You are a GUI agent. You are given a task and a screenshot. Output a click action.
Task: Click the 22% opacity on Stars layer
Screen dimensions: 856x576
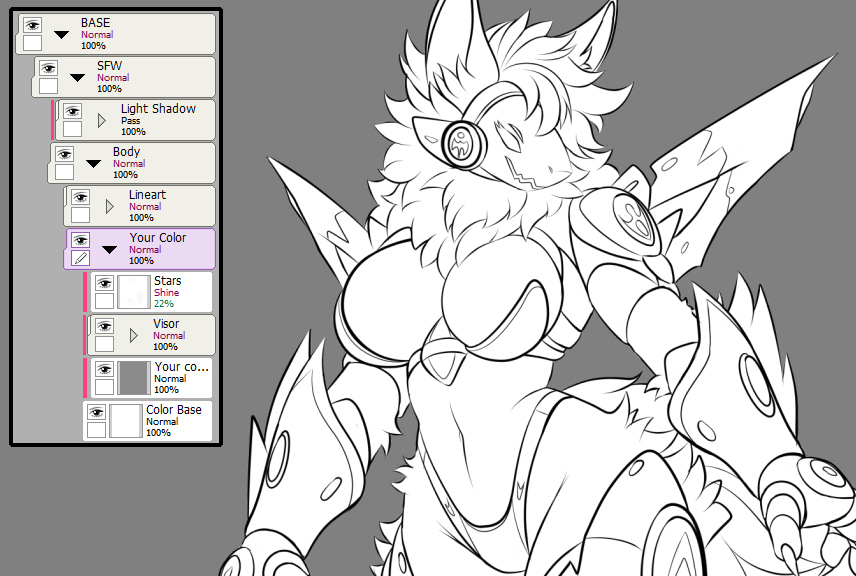(x=164, y=304)
